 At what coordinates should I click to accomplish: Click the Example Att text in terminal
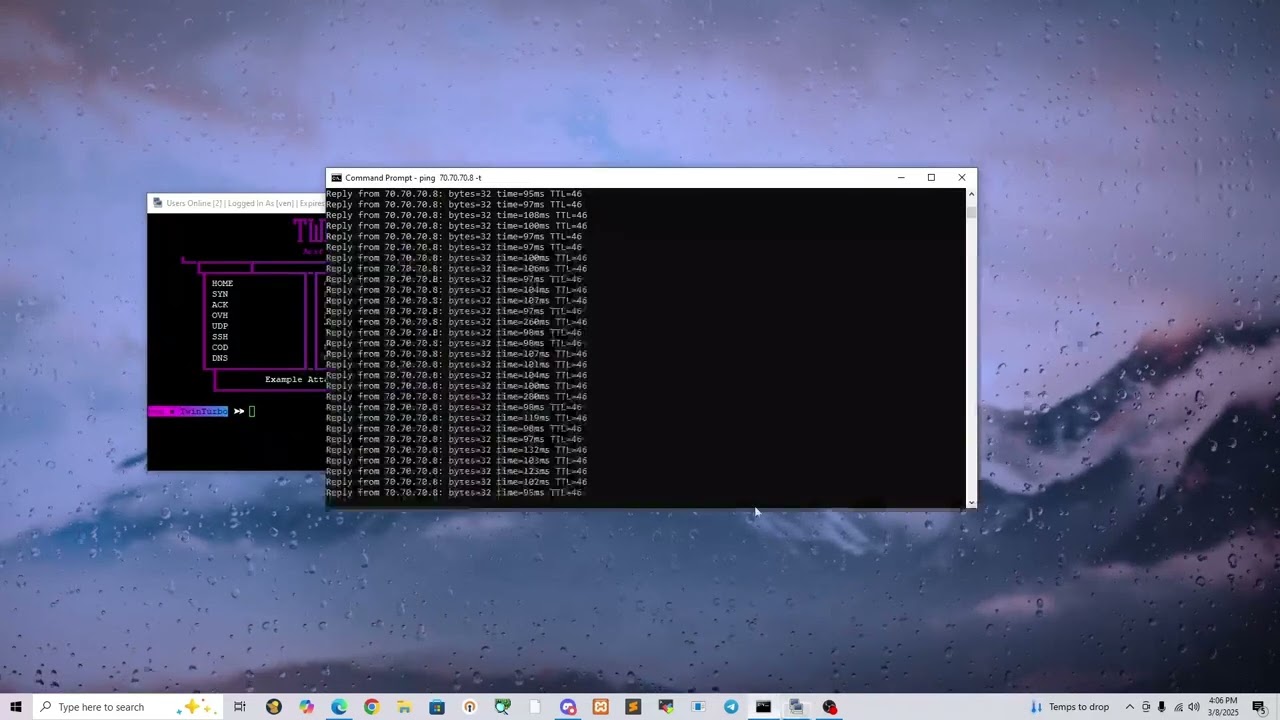tap(295, 380)
